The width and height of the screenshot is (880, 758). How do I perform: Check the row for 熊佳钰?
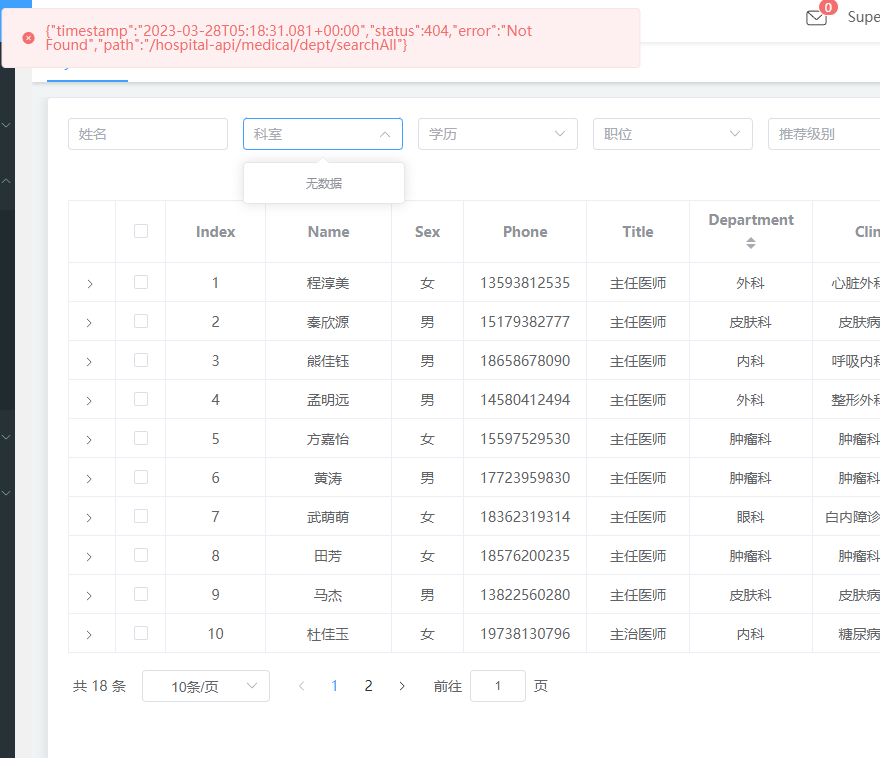(x=141, y=360)
